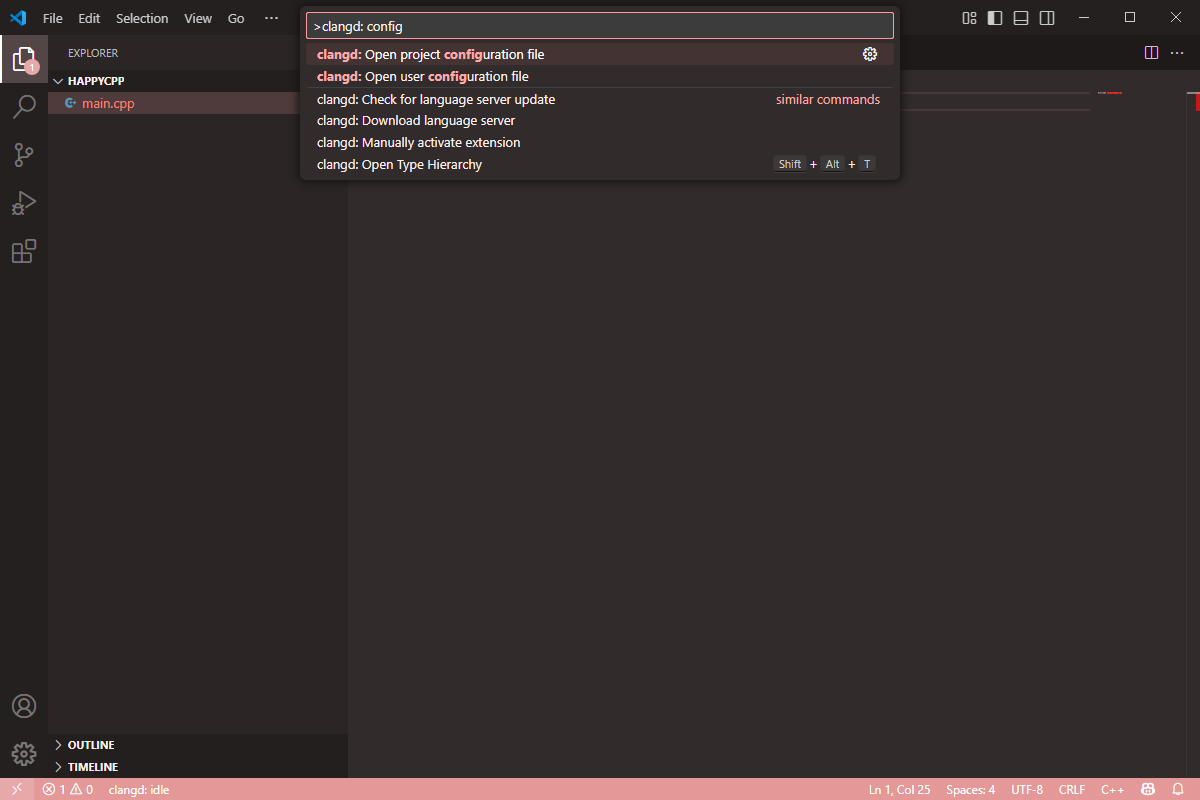Viewport: 1200px width, 800px height.
Task: Click the EXPLORER panel title
Action: (93, 53)
